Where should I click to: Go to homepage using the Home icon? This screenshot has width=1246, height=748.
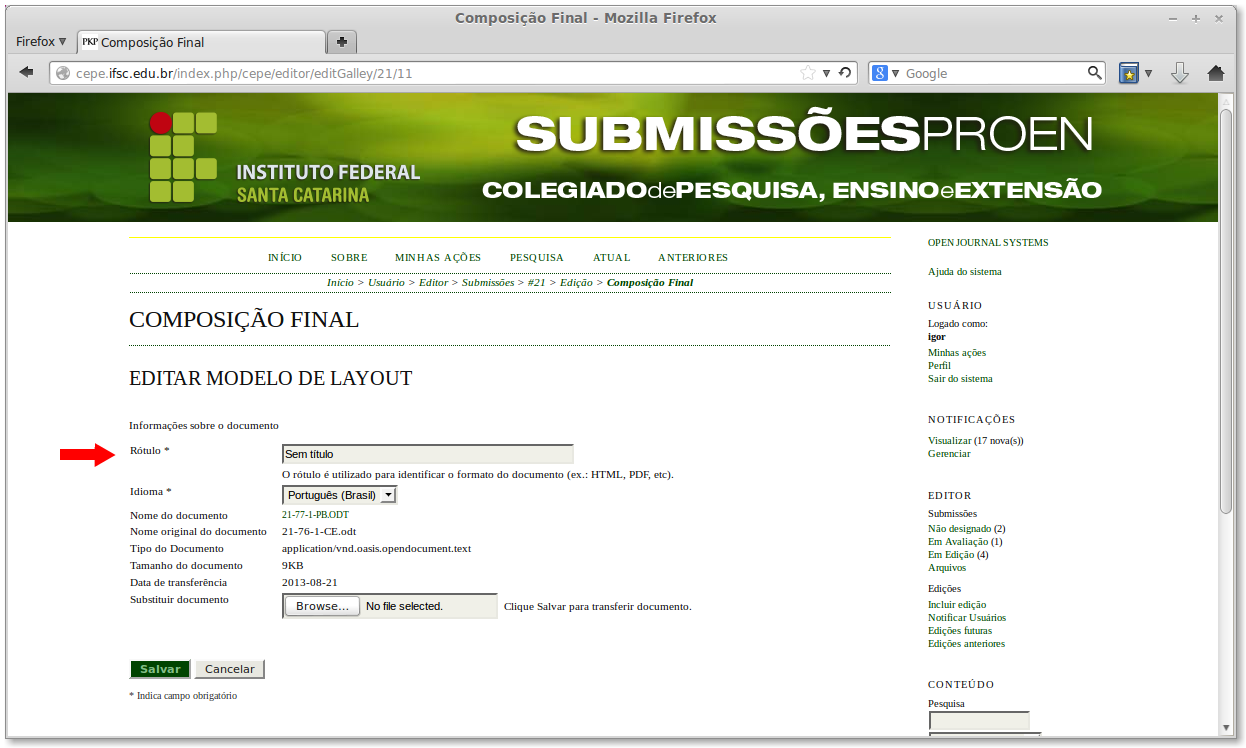1216,72
